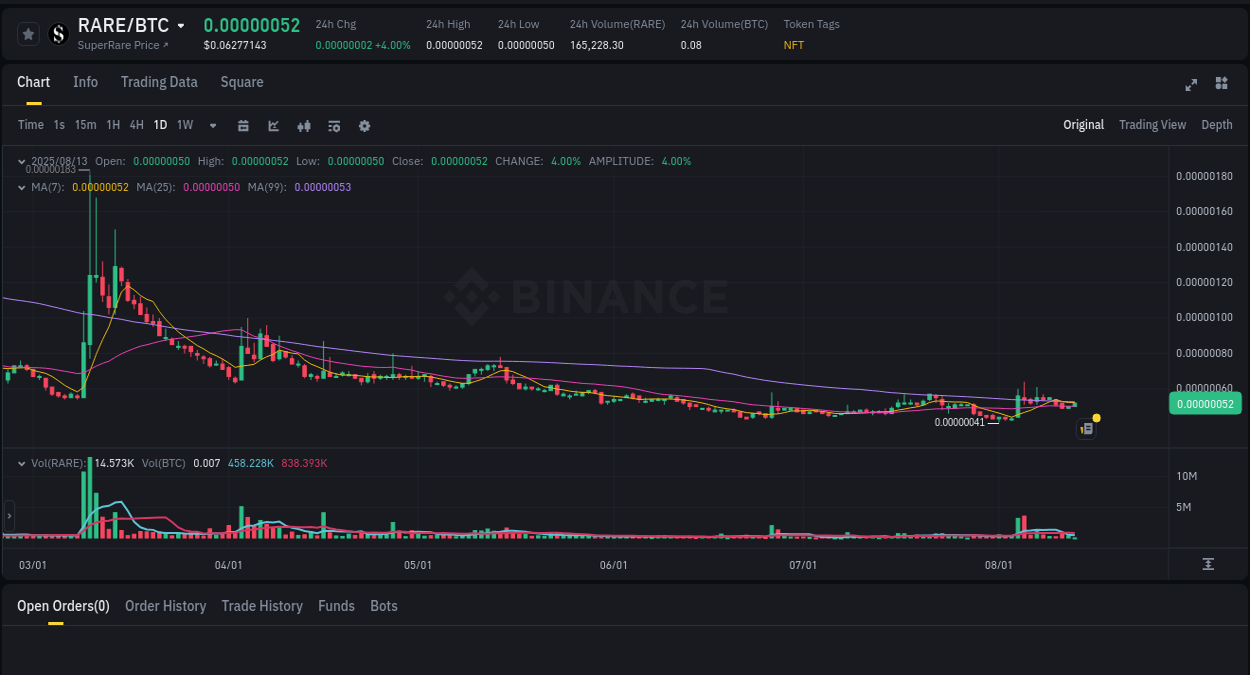Click the current price label 0.00000052
The height and width of the screenshot is (675, 1250).
tap(1205, 403)
